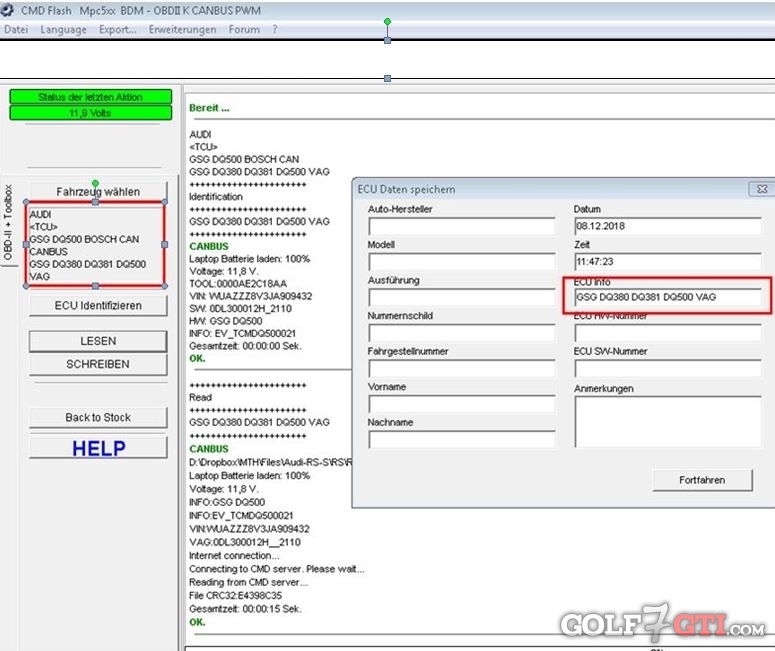This screenshot has height=651, width=775.
Task: Click the 11,8 Volts status indicator
Action: (x=90, y=113)
